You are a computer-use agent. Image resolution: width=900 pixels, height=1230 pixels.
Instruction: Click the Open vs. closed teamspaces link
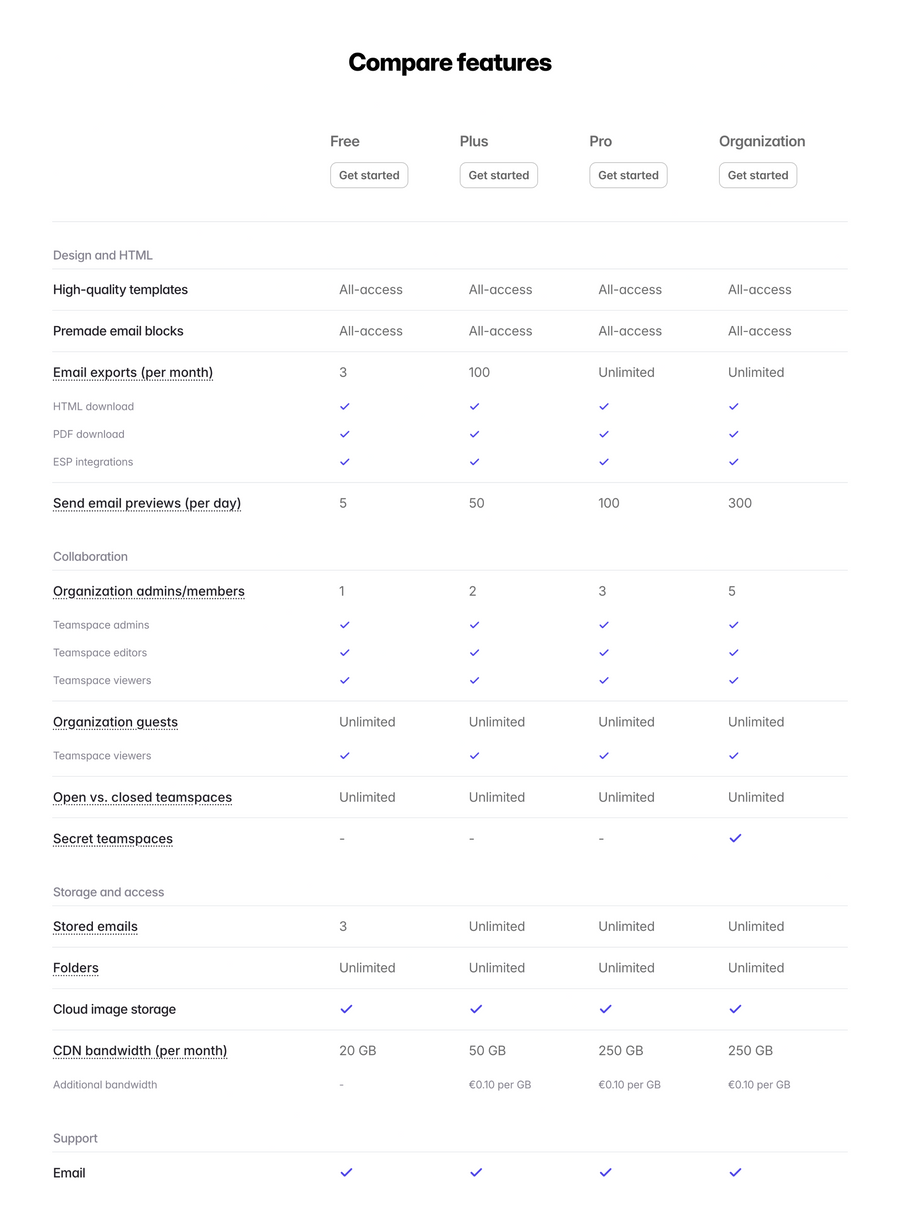142,797
